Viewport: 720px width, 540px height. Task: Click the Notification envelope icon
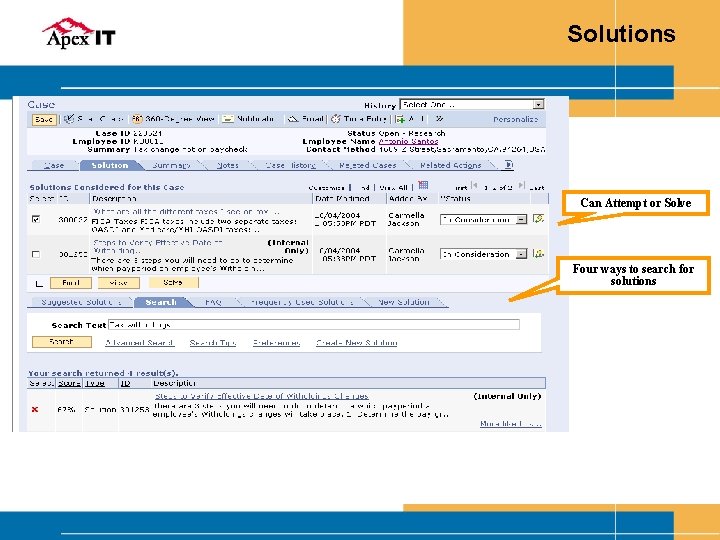tap(228, 119)
